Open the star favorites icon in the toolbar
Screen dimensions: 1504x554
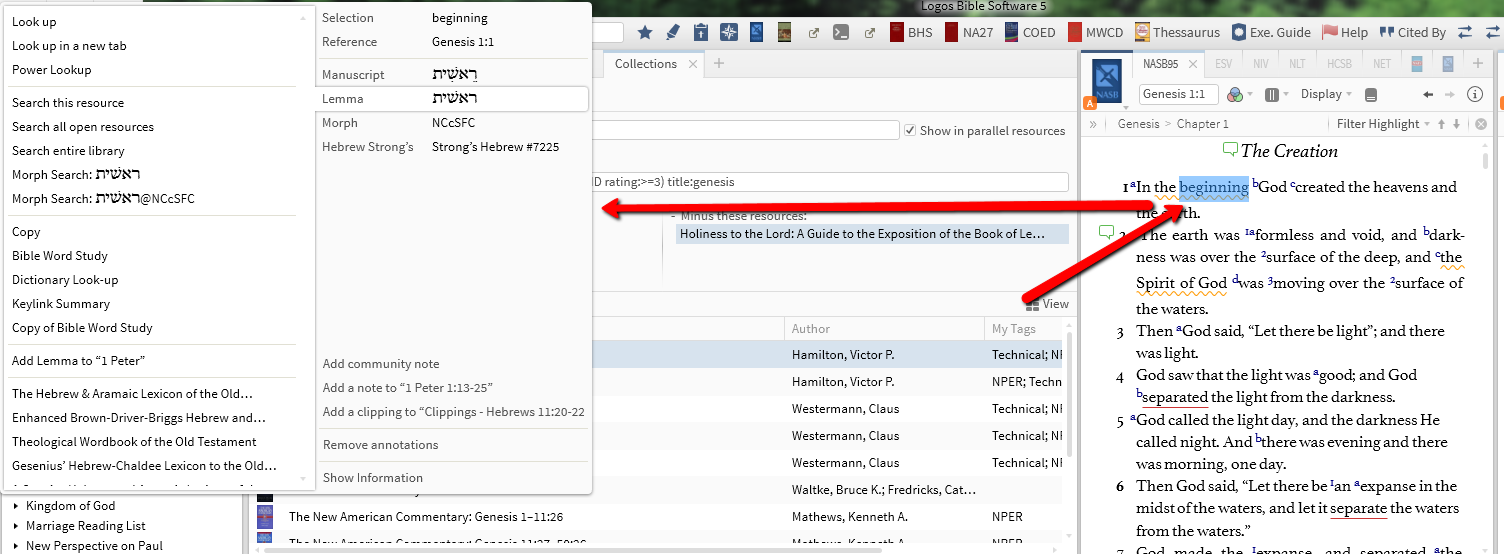(x=645, y=32)
